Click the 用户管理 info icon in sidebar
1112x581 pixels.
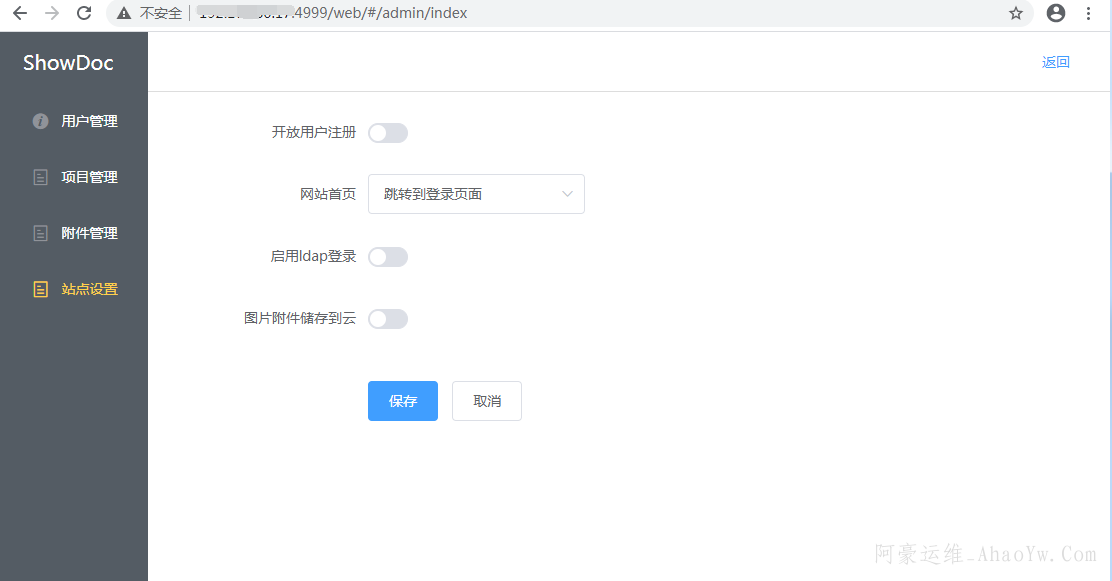(x=41, y=121)
